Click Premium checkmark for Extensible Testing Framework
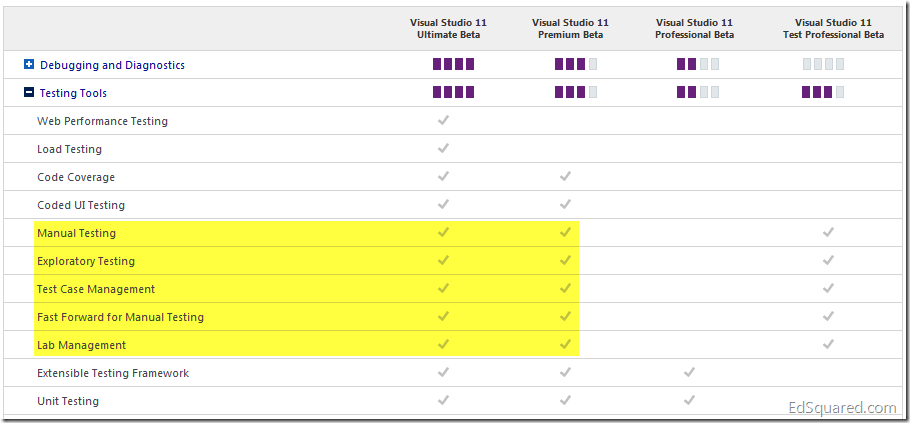 click(565, 372)
